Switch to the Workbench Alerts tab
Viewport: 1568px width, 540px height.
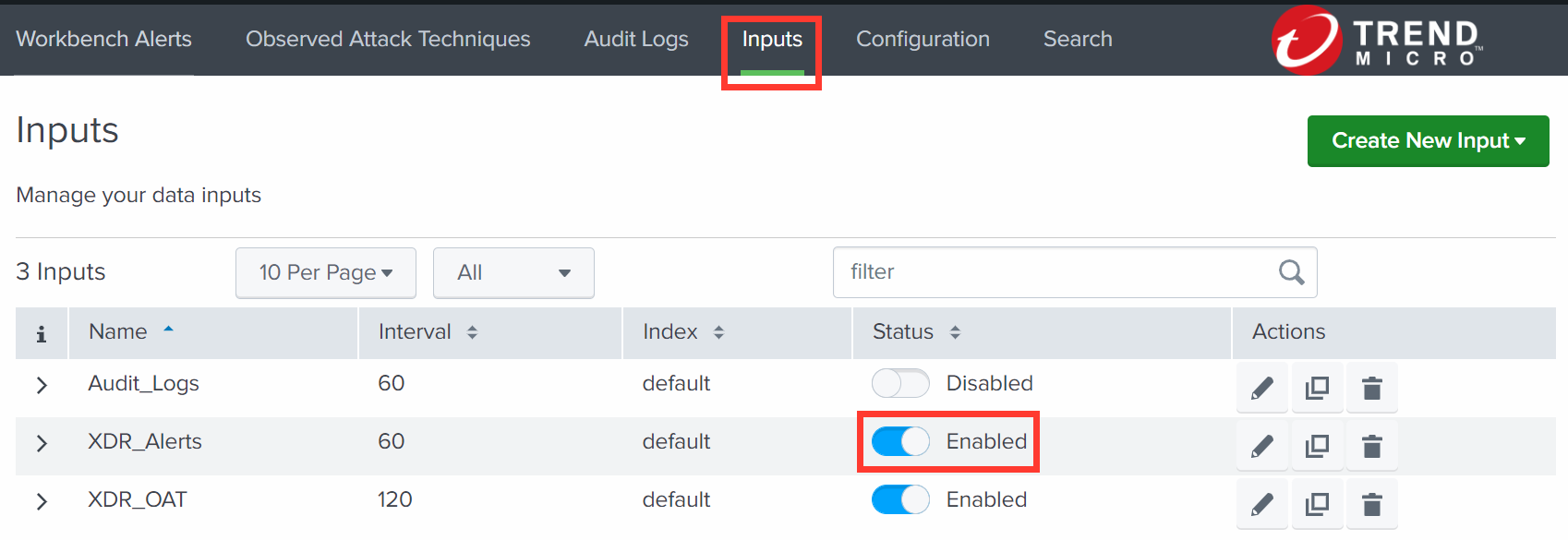pyautogui.click(x=104, y=39)
